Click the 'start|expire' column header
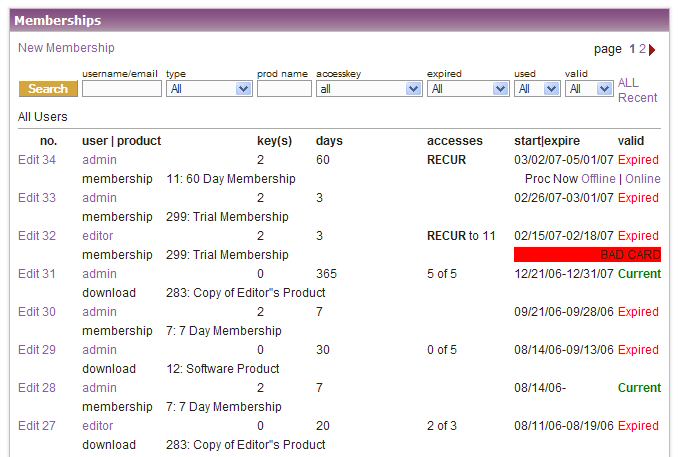This screenshot has height=457, width=678. pyautogui.click(x=547, y=141)
